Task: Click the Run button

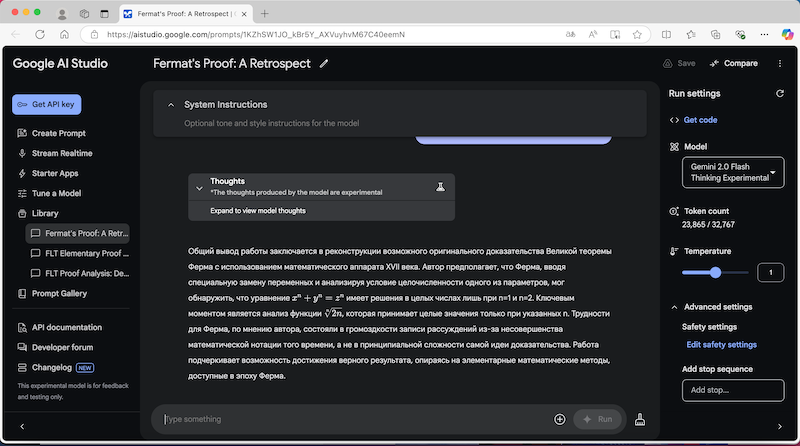Action: (x=597, y=419)
